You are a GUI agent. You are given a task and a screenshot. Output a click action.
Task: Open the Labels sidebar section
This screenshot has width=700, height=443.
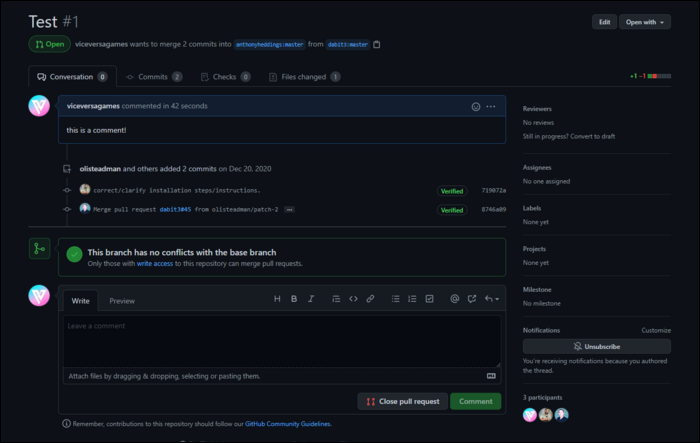pyautogui.click(x=532, y=208)
